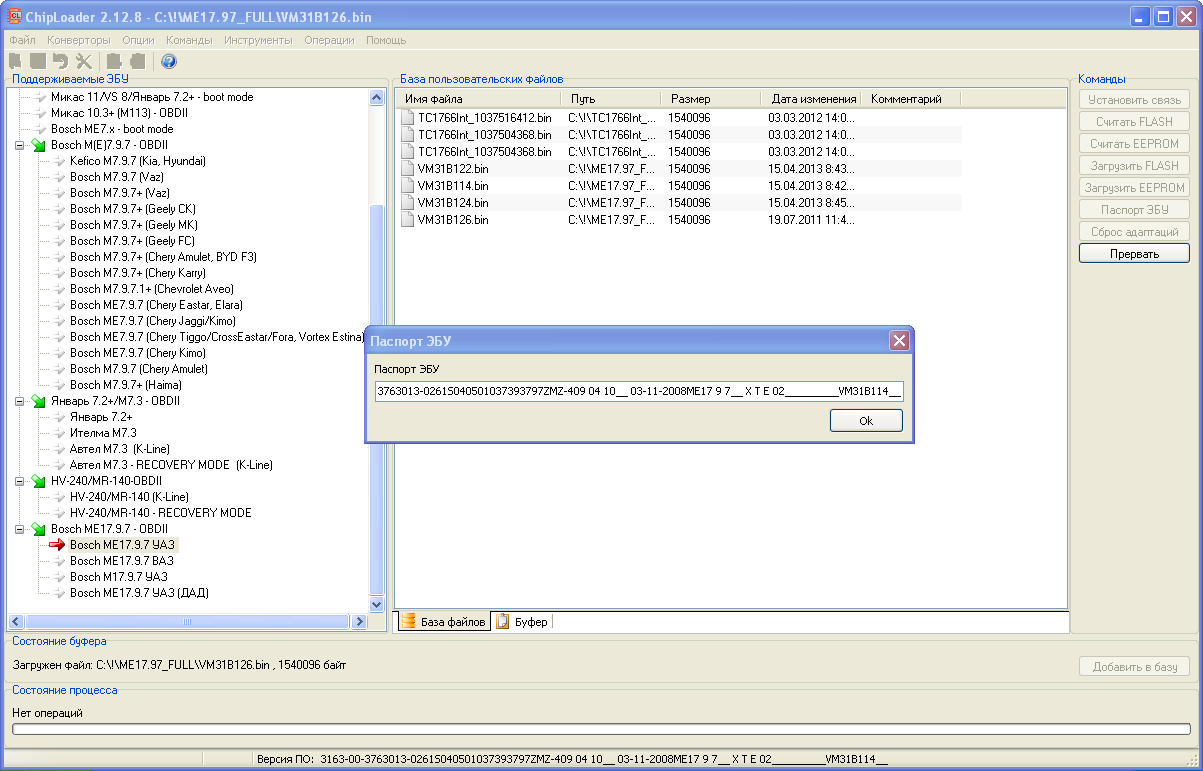Click the green arrow icon of Bosch ME17.9.7 - OBDII
1203x771 pixels.
(x=38, y=529)
